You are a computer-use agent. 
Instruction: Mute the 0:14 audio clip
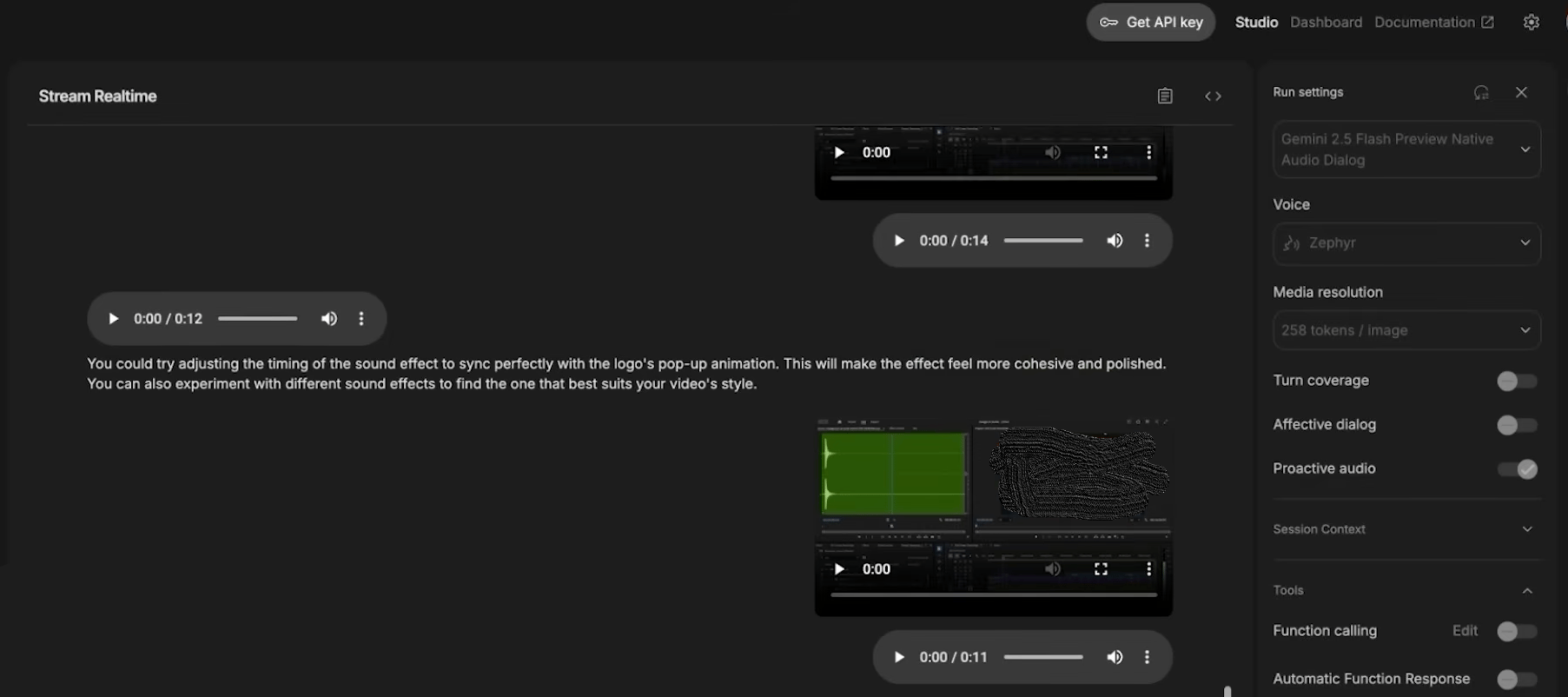point(1115,241)
